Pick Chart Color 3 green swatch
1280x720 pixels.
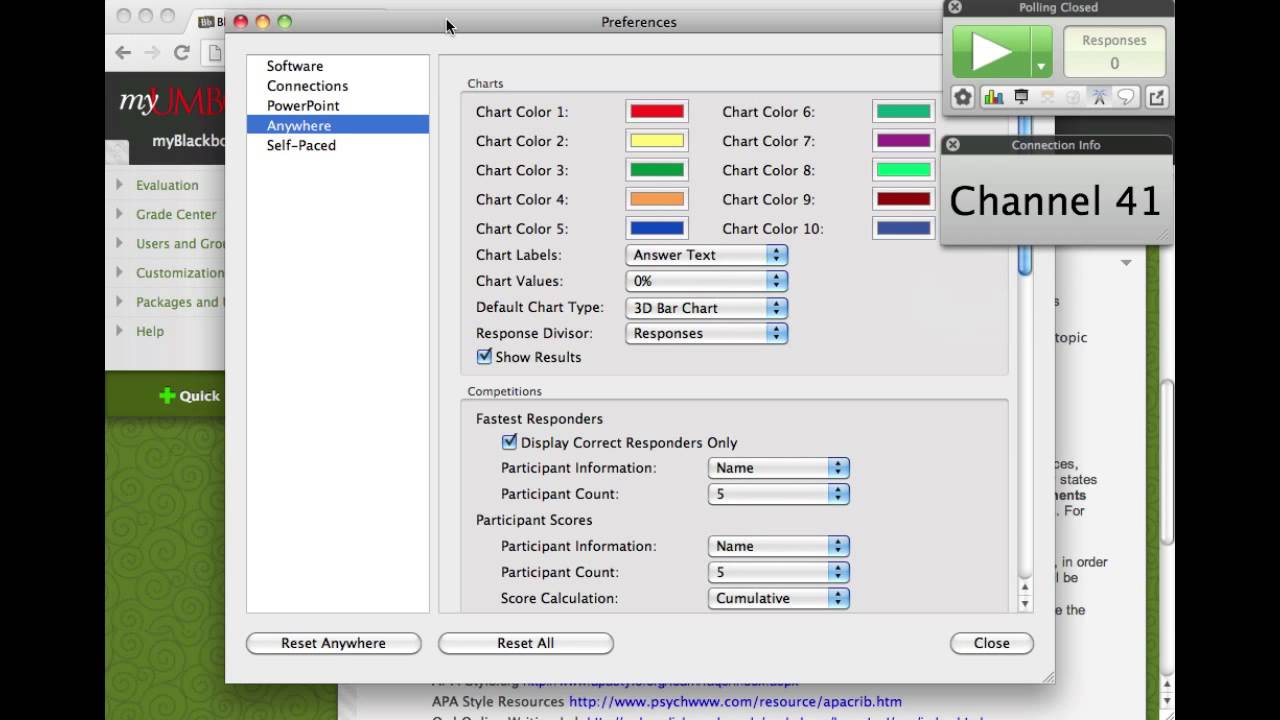coord(656,170)
